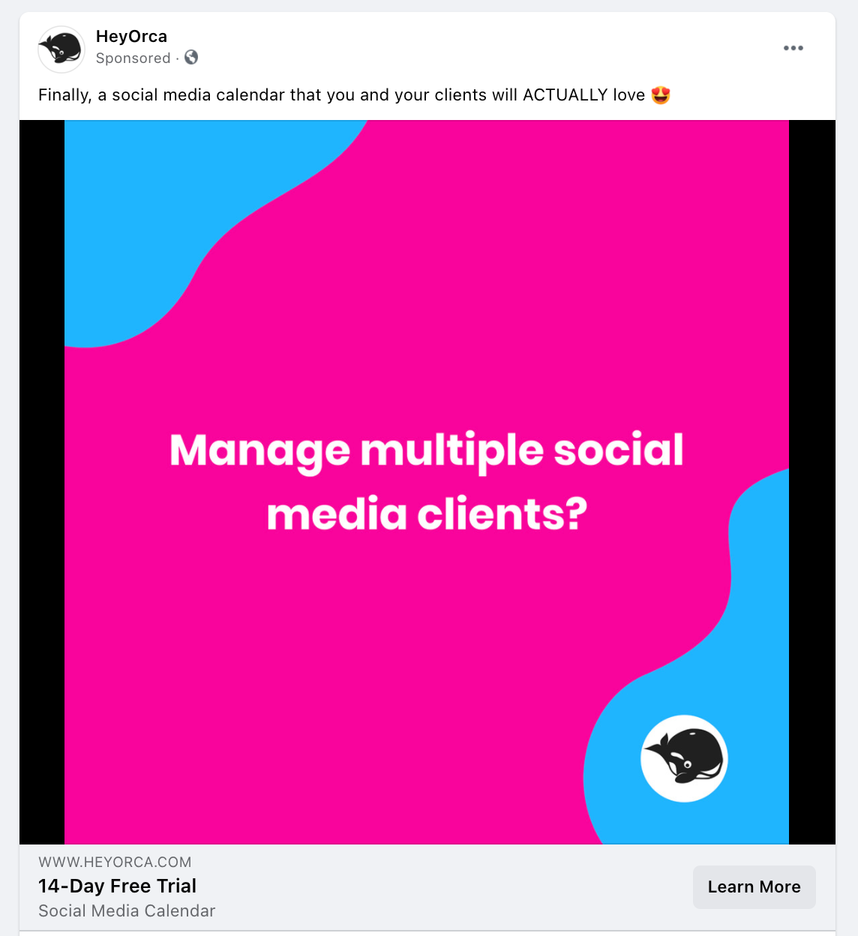Open the three-dots post options menu
The image size is (858, 936).
pyautogui.click(x=794, y=47)
